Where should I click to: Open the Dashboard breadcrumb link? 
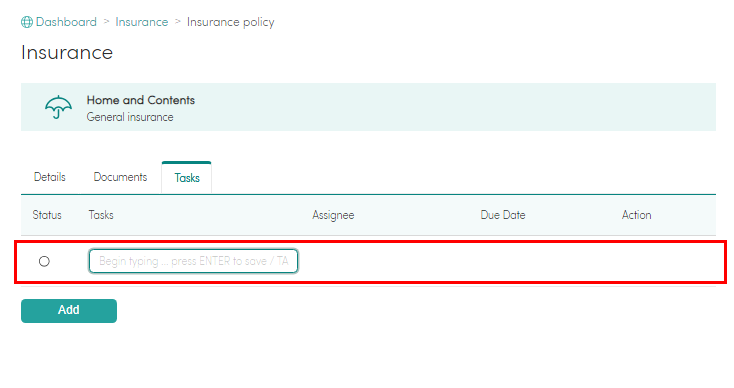click(x=66, y=22)
